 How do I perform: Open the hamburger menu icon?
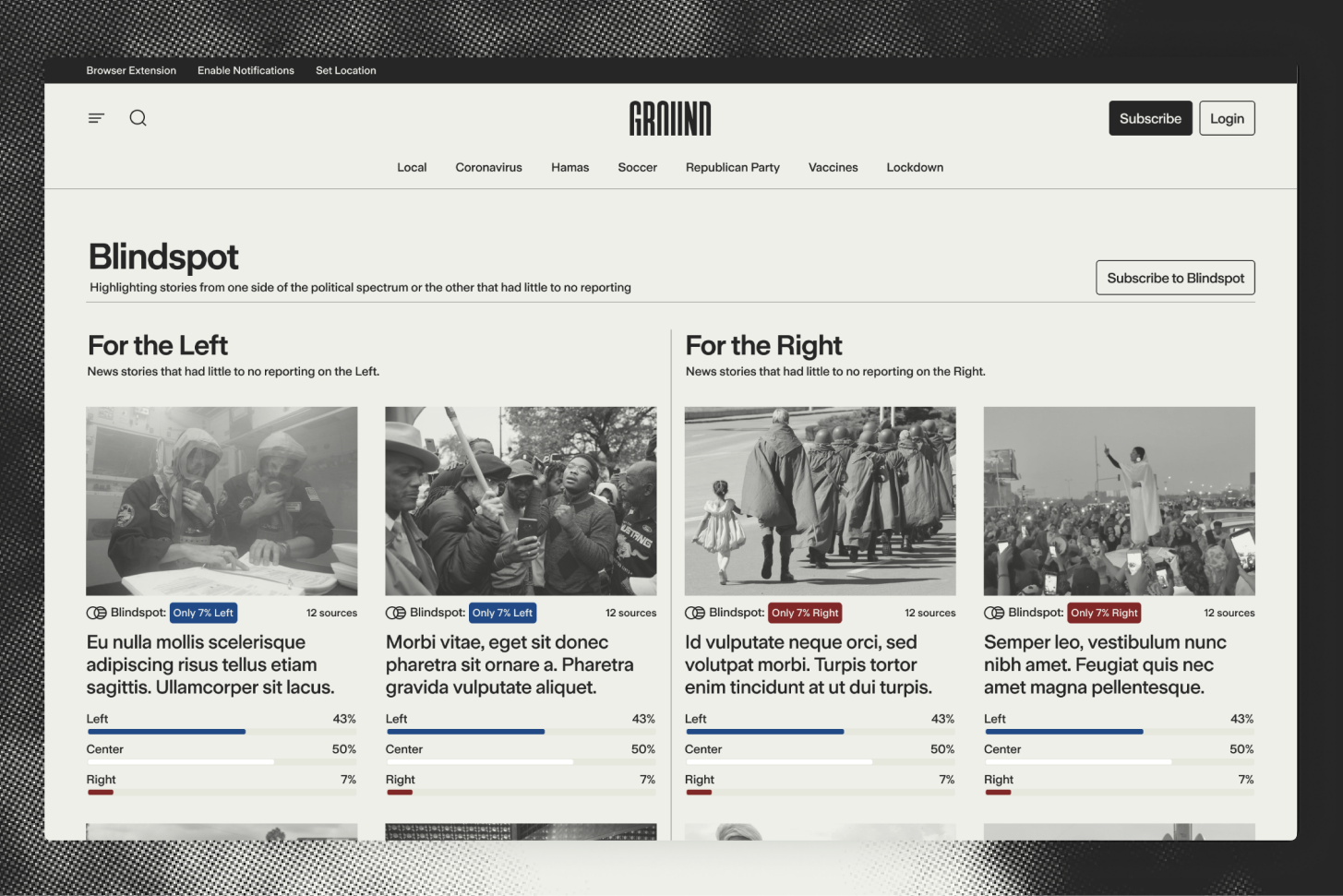pos(96,118)
